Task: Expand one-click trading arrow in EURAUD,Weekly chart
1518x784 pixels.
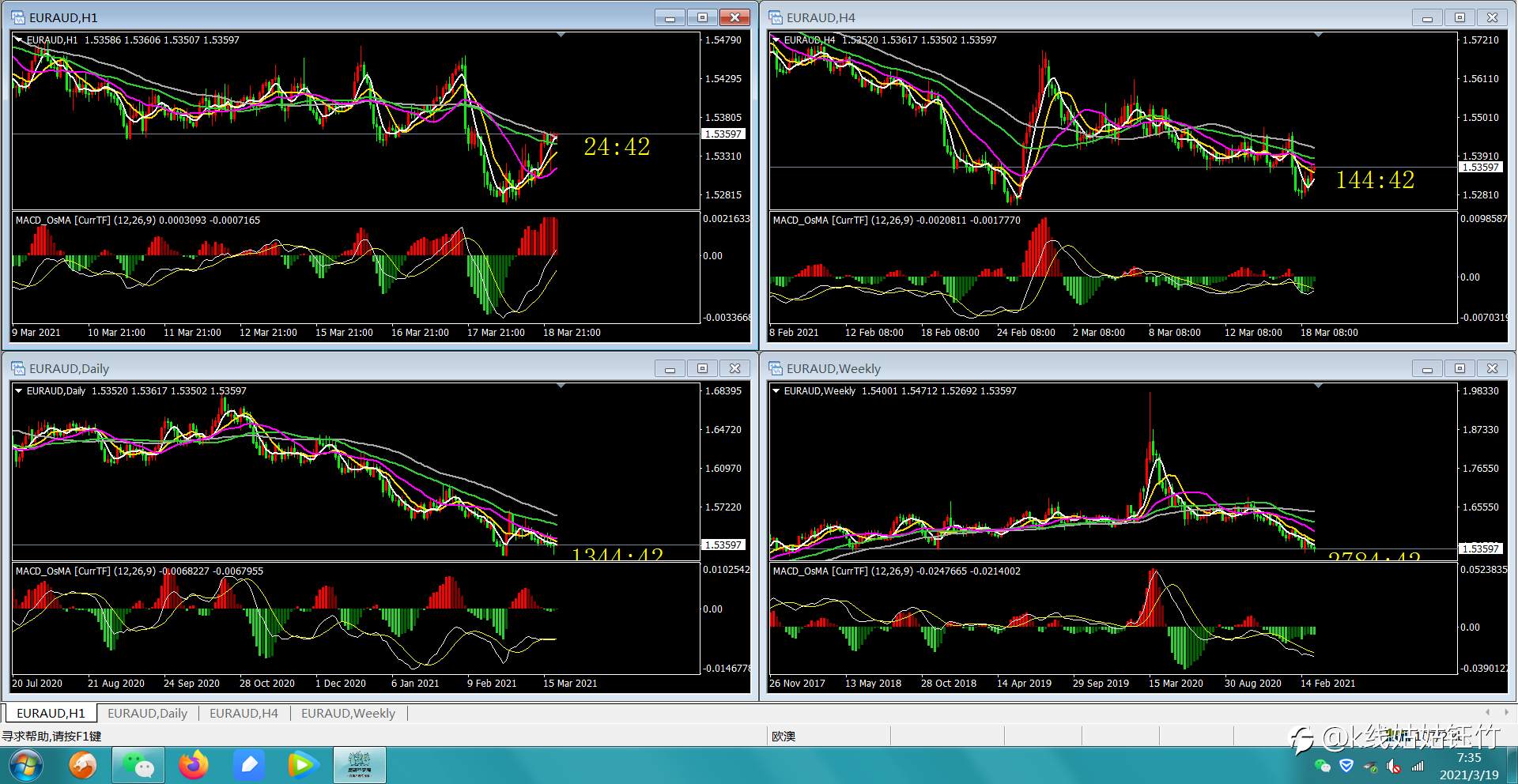Action: tap(776, 390)
